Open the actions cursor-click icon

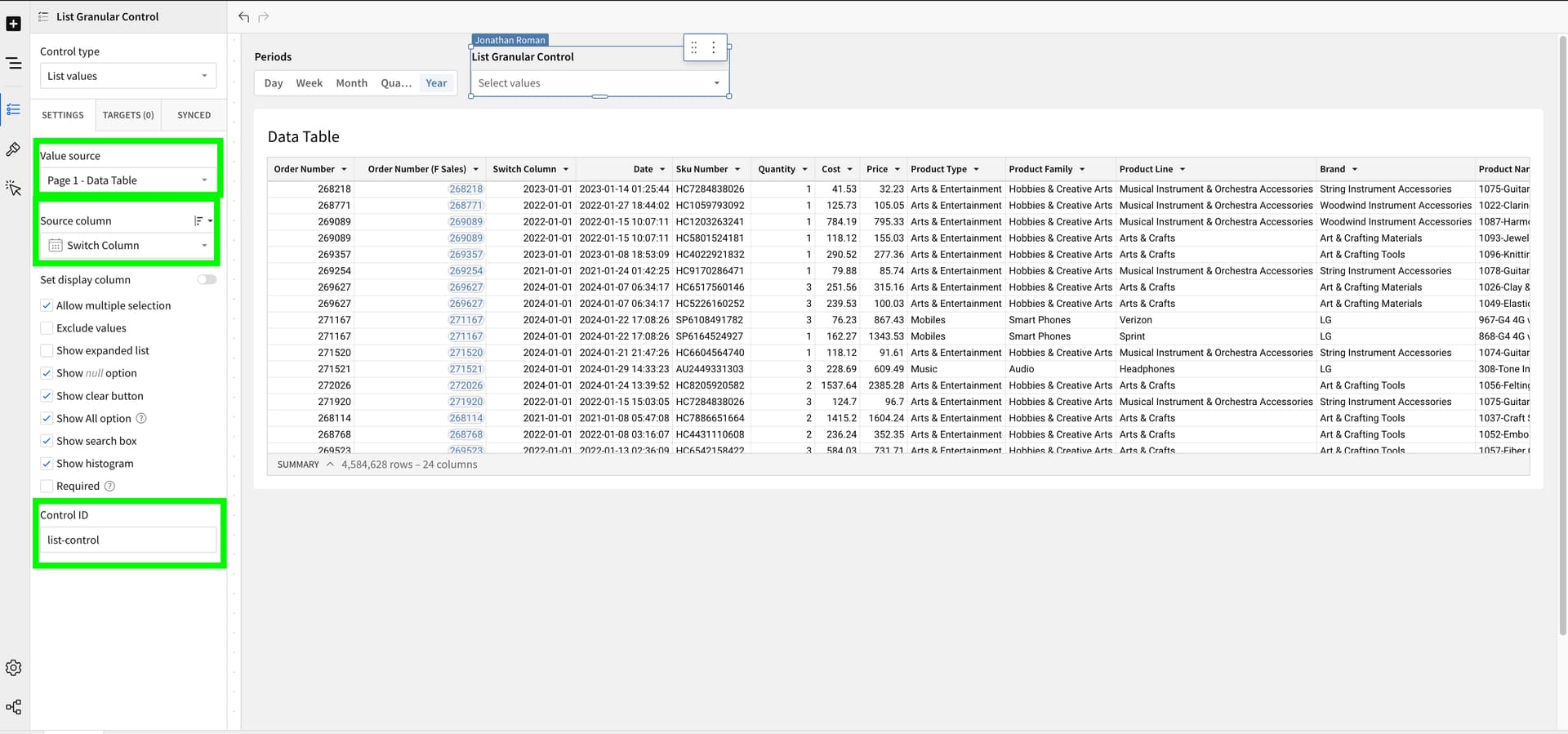pyautogui.click(x=13, y=189)
